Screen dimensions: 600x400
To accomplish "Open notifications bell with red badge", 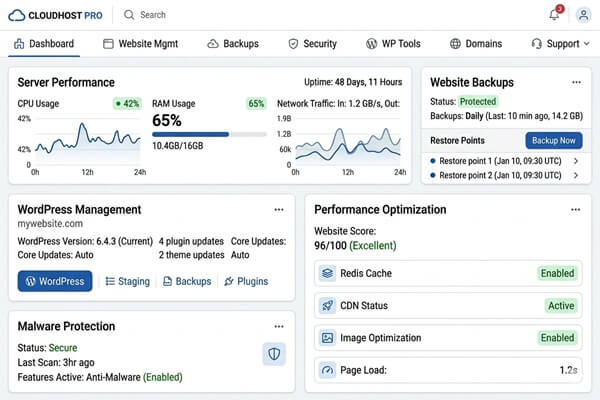I will click(554, 14).
